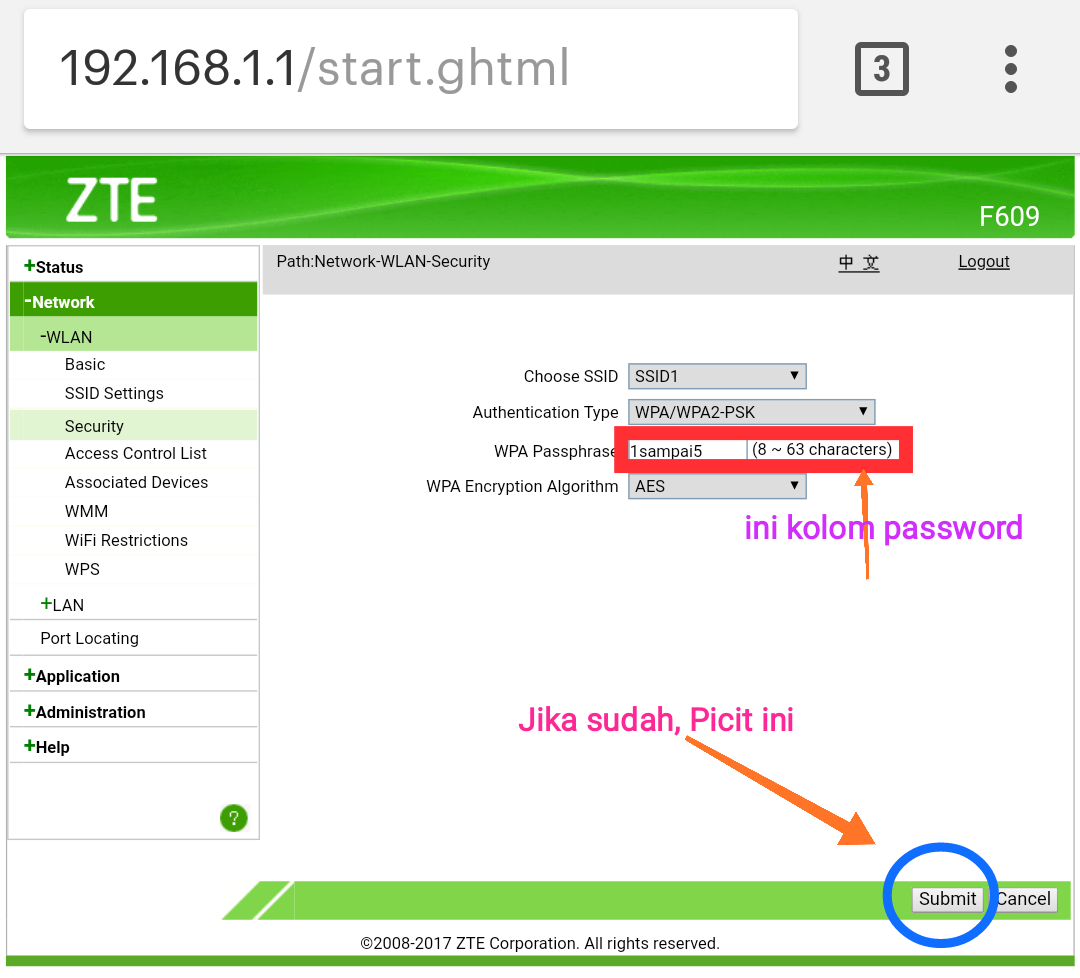Open the WMM page
Image resolution: width=1080 pixels, height=978 pixels.
click(86, 511)
